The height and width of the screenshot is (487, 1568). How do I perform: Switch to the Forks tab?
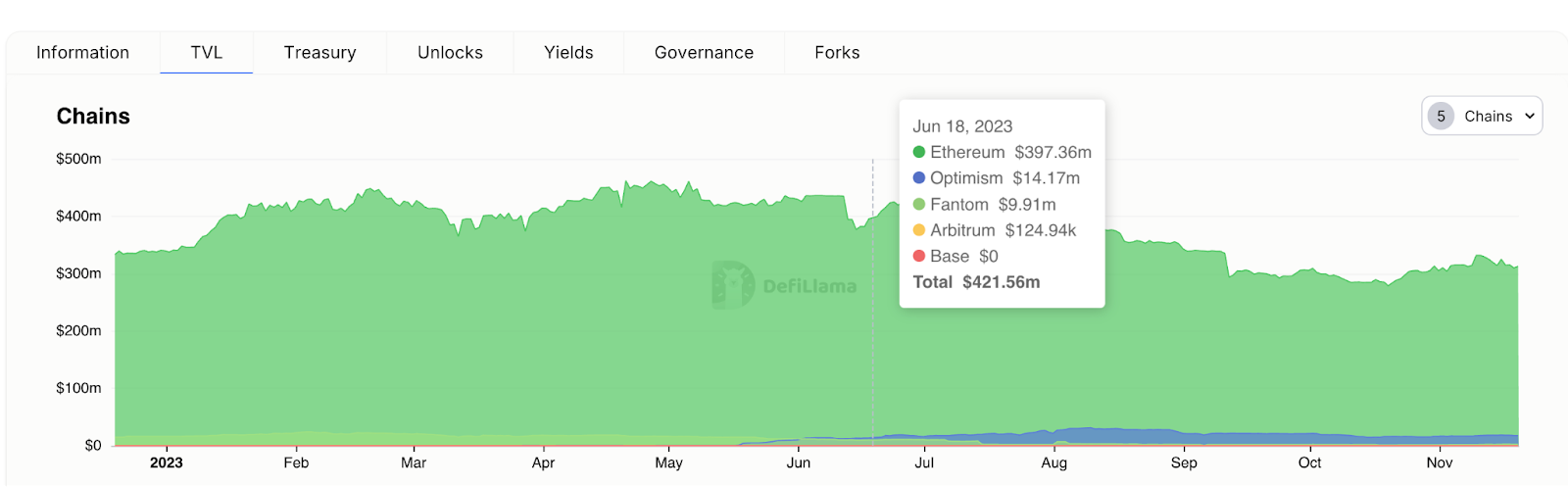(837, 53)
